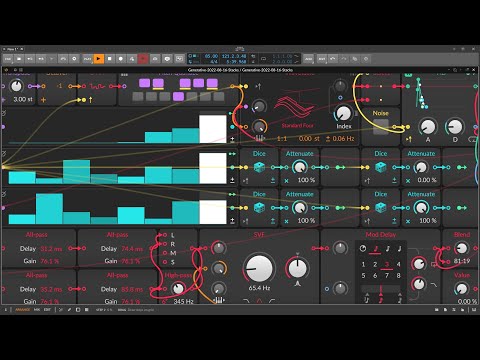The height and width of the screenshot is (360, 480).
Task: Click the SVF resonance knob beside the cutoff
Action: coord(298,268)
